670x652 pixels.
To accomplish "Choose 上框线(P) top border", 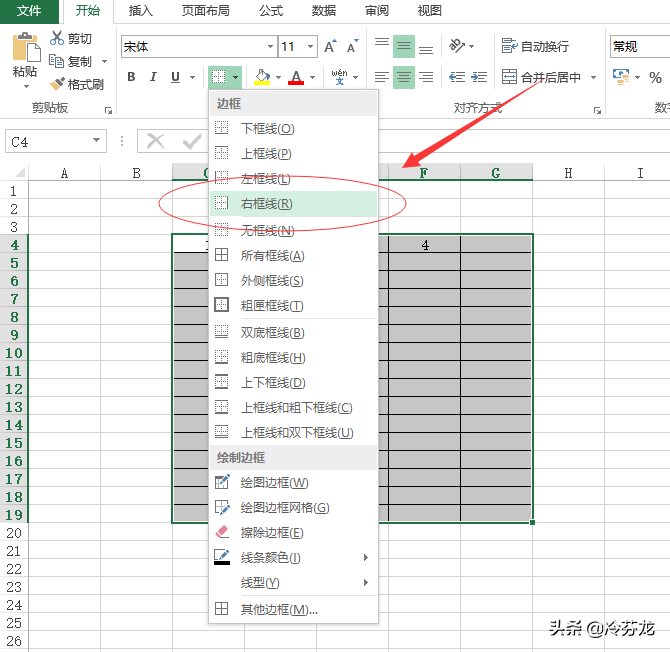I will (294, 153).
